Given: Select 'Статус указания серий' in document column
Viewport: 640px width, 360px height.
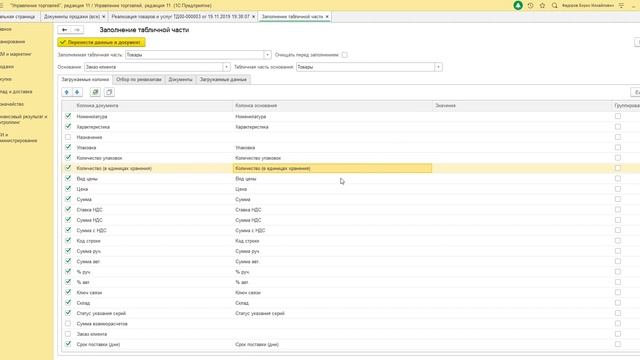Looking at the screenshot, I should (x=101, y=313).
